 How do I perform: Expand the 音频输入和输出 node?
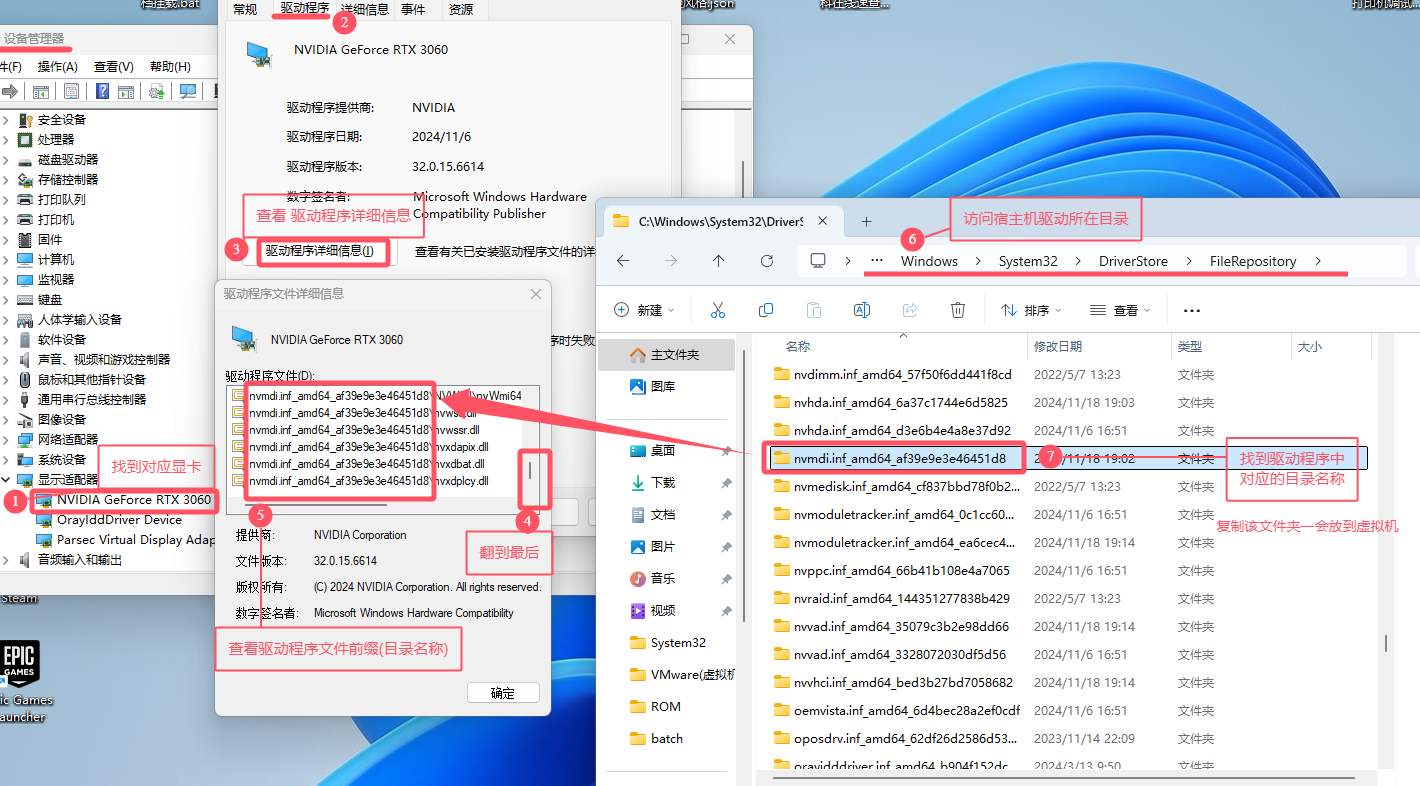(6, 559)
